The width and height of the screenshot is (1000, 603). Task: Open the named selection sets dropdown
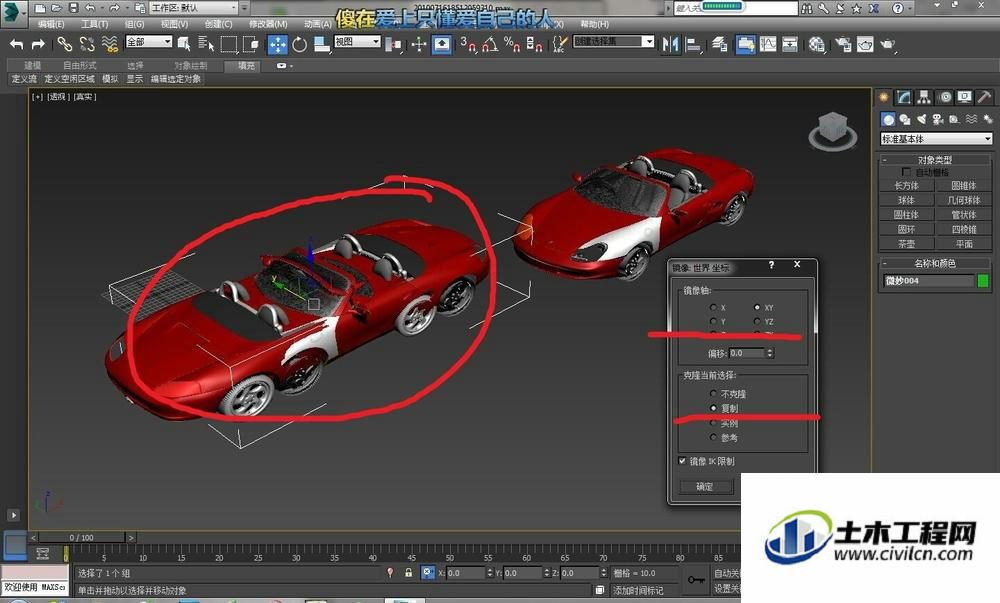click(x=614, y=42)
